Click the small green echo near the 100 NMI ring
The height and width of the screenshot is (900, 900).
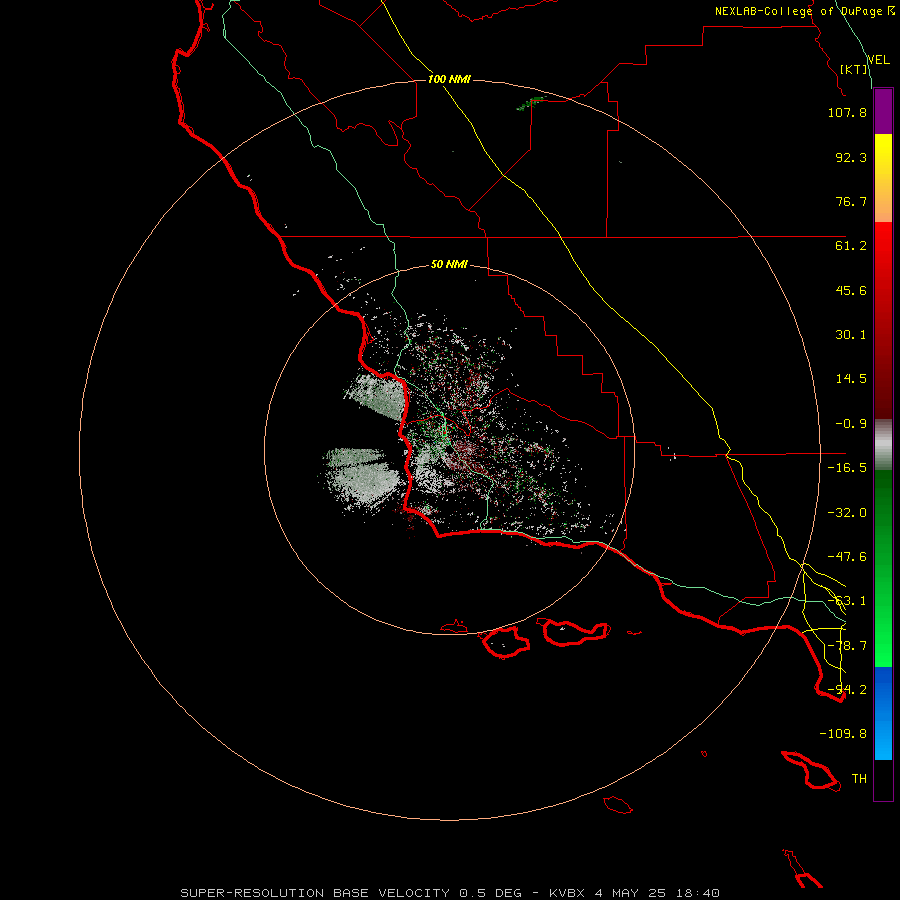529,103
